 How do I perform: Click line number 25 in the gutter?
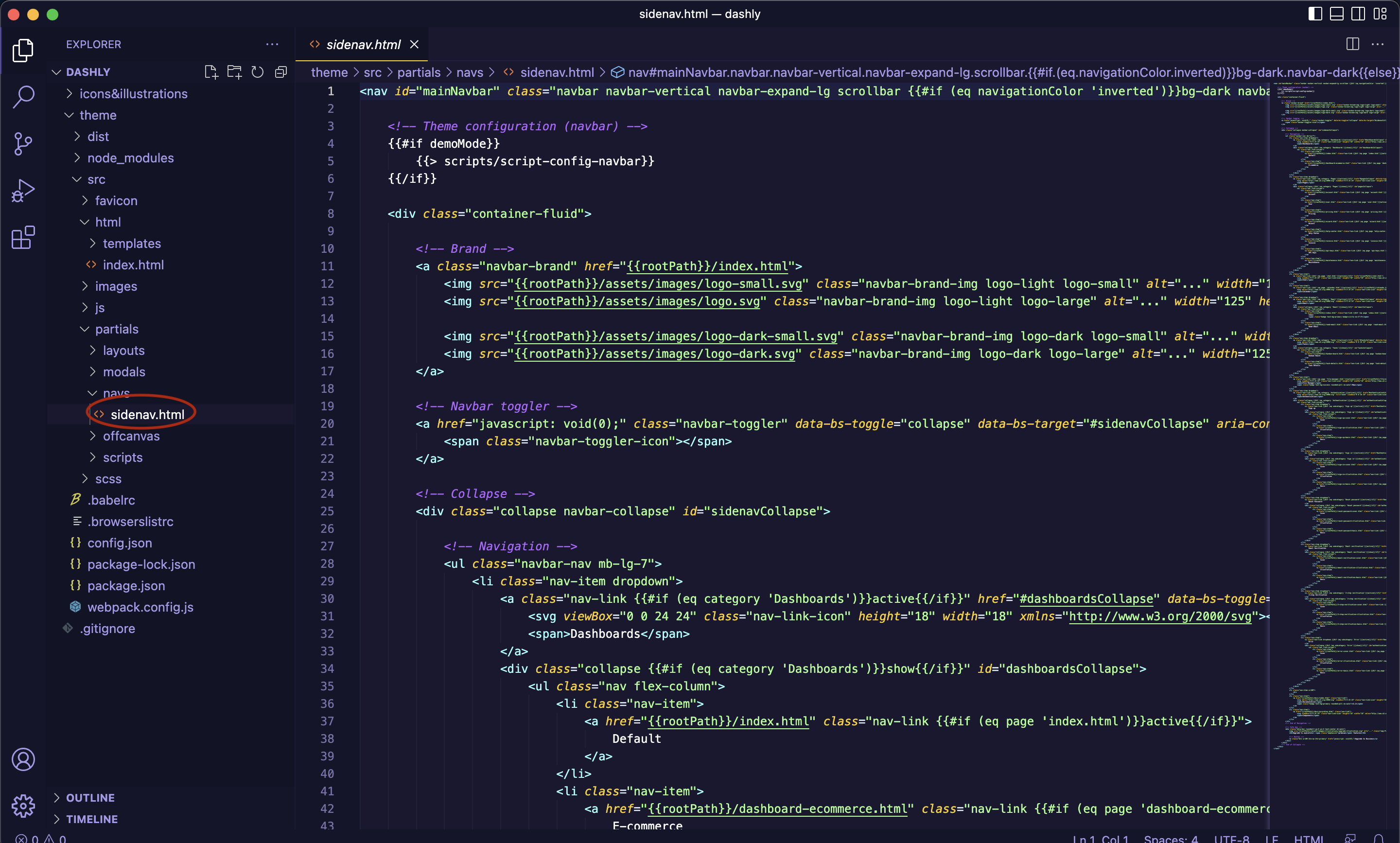[327, 511]
